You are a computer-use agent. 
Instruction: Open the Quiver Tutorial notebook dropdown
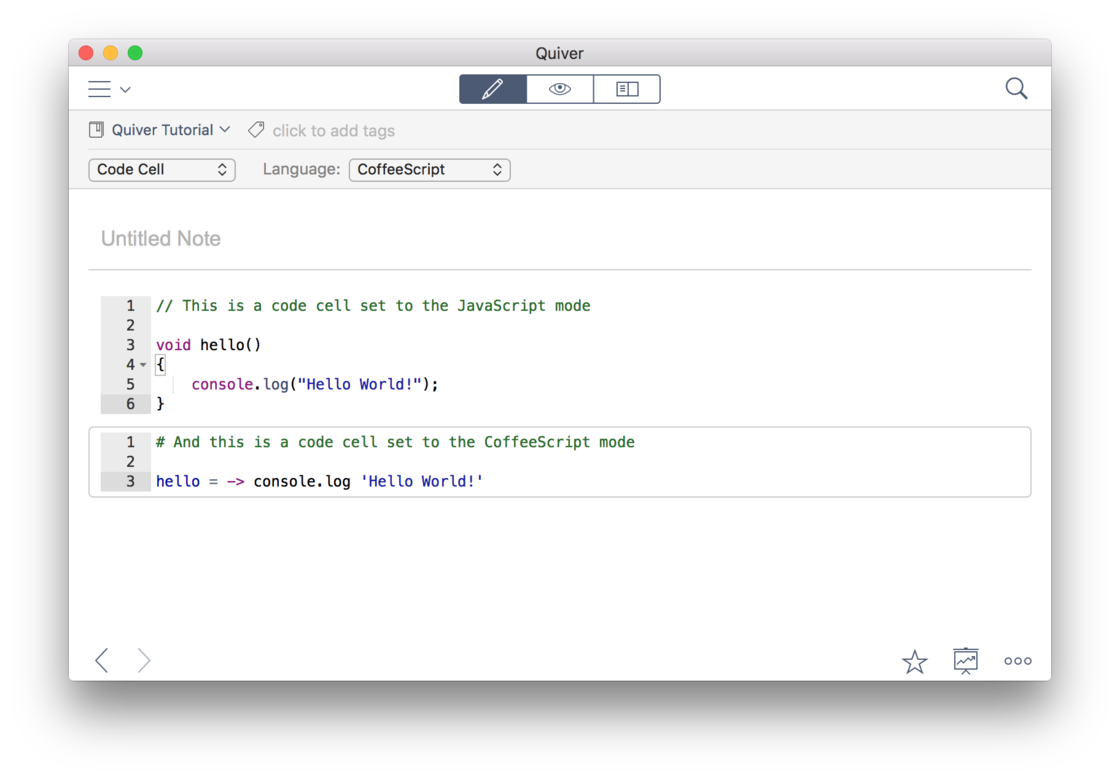(171, 130)
